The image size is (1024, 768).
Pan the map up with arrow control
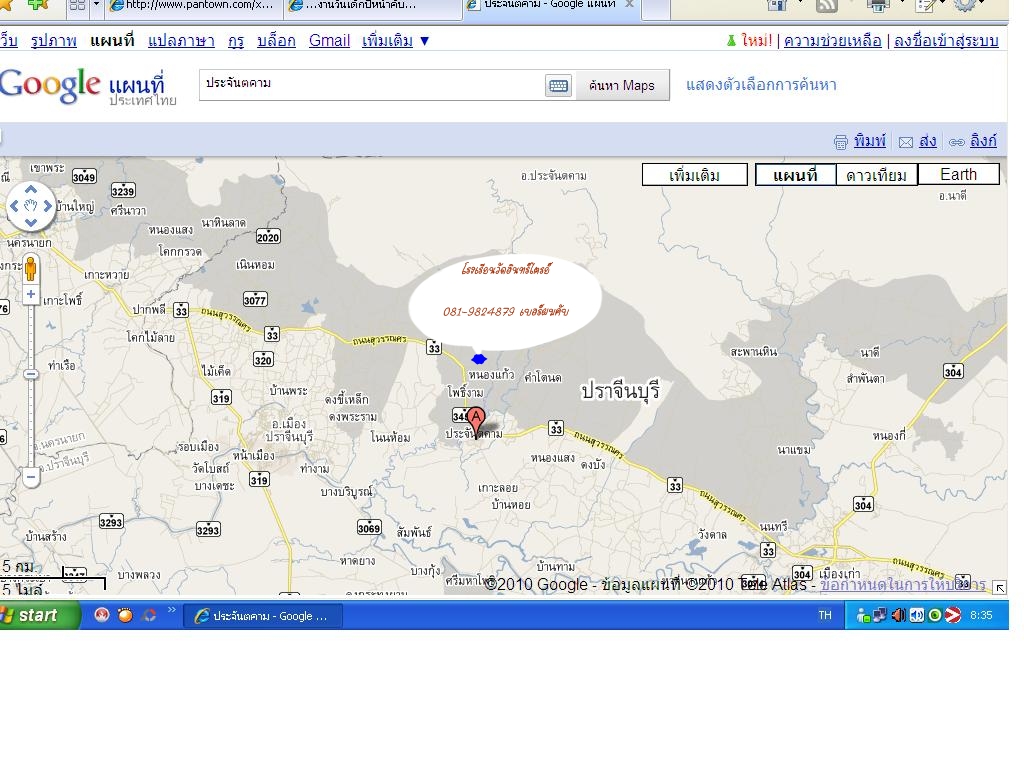[31, 189]
